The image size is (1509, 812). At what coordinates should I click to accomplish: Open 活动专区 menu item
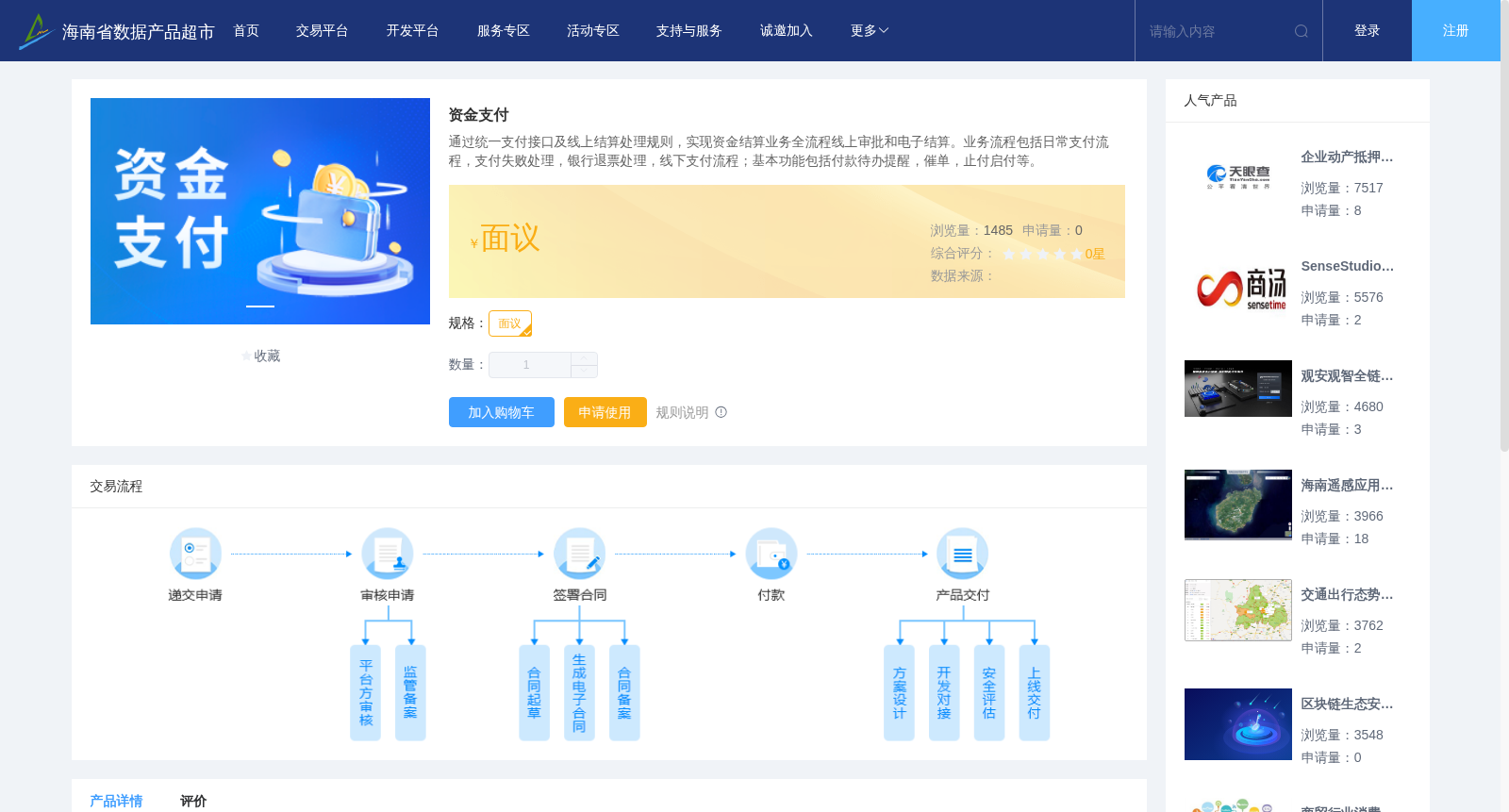point(593,31)
